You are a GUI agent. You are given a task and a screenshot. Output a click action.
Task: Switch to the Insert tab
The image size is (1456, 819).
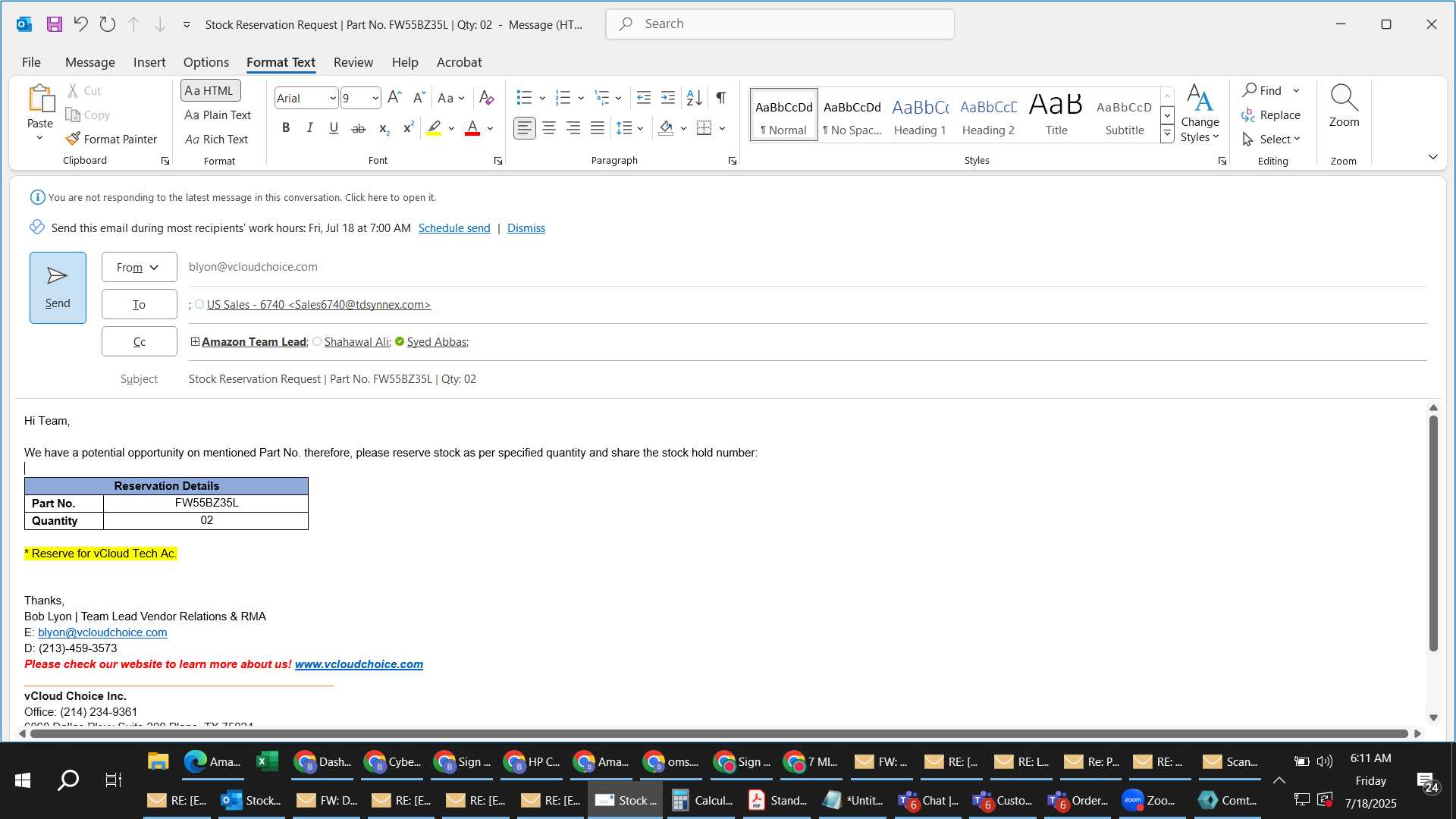tap(149, 62)
